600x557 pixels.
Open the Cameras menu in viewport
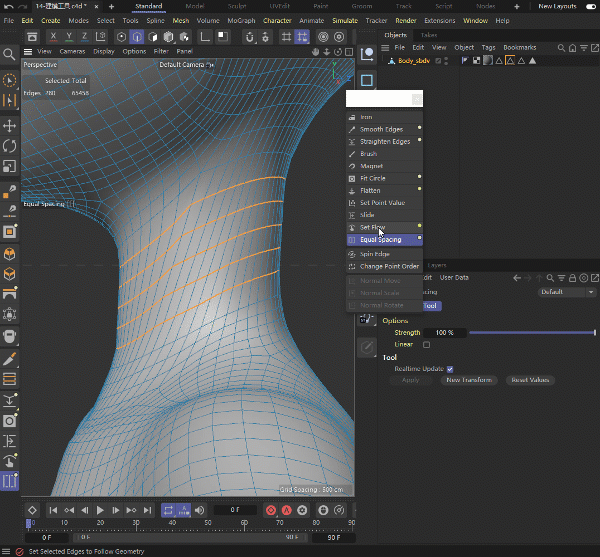pos(72,51)
